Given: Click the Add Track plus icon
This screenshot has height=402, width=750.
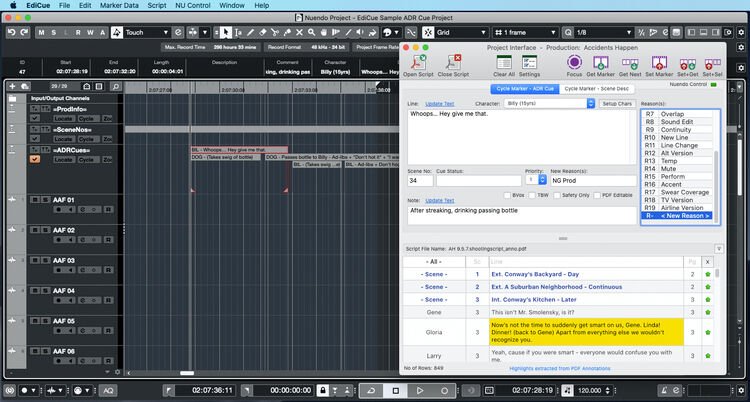Looking at the screenshot, I should coord(12,87).
